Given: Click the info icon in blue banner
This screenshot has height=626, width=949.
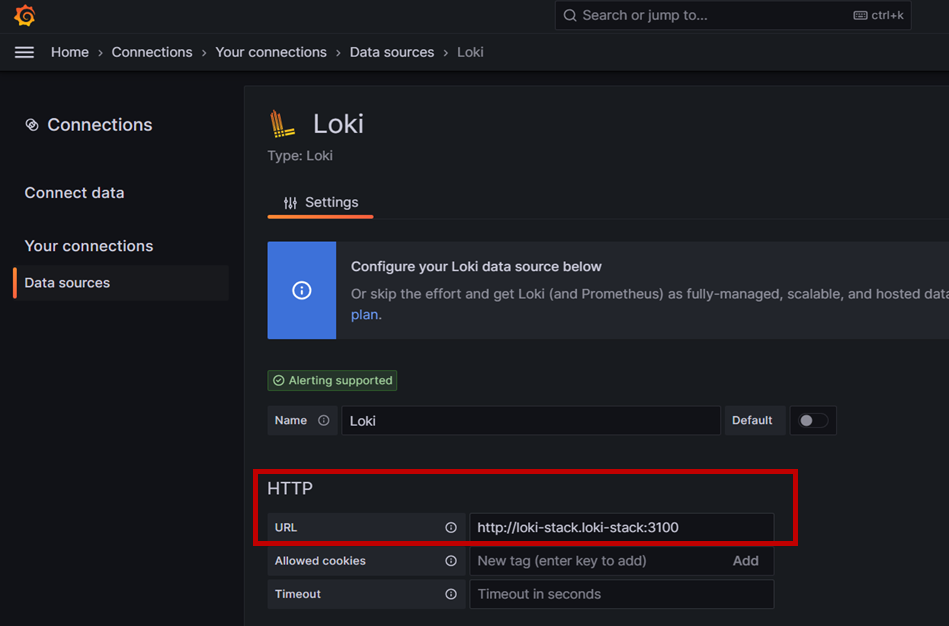Looking at the screenshot, I should point(301,291).
